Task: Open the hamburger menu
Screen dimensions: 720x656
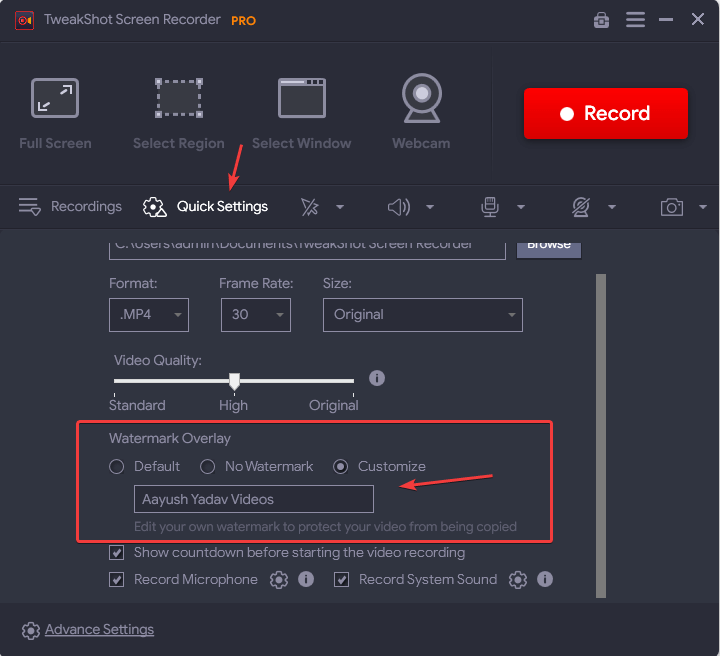Action: click(635, 20)
